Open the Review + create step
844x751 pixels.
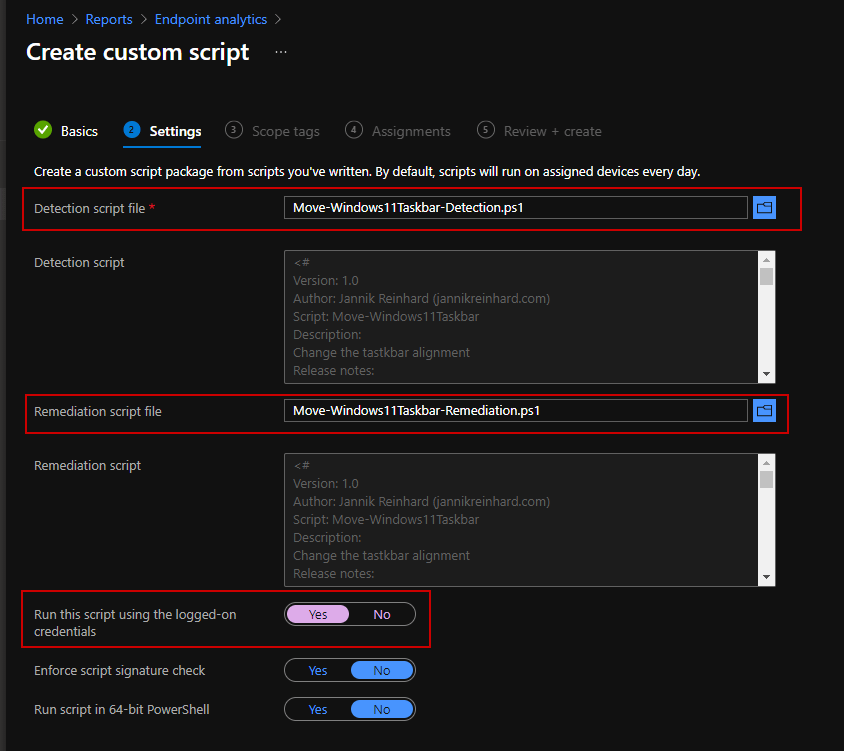point(552,131)
